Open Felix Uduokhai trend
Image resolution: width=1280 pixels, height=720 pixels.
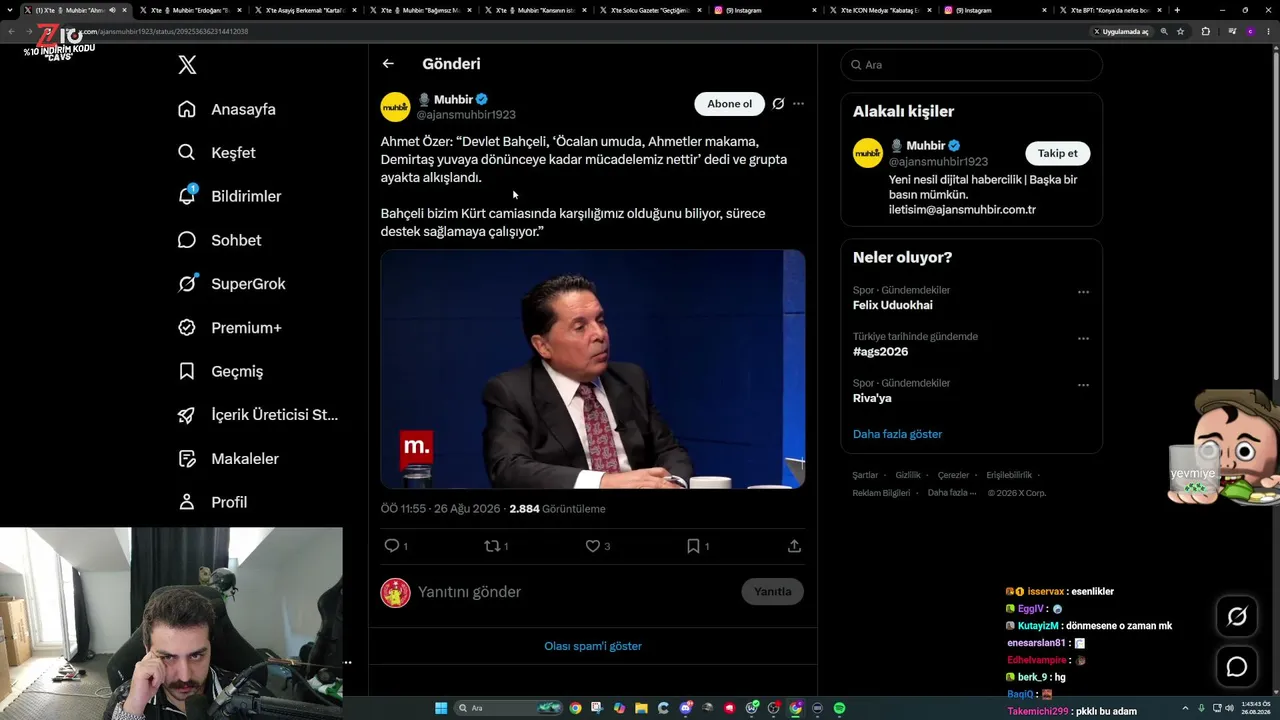click(x=893, y=305)
